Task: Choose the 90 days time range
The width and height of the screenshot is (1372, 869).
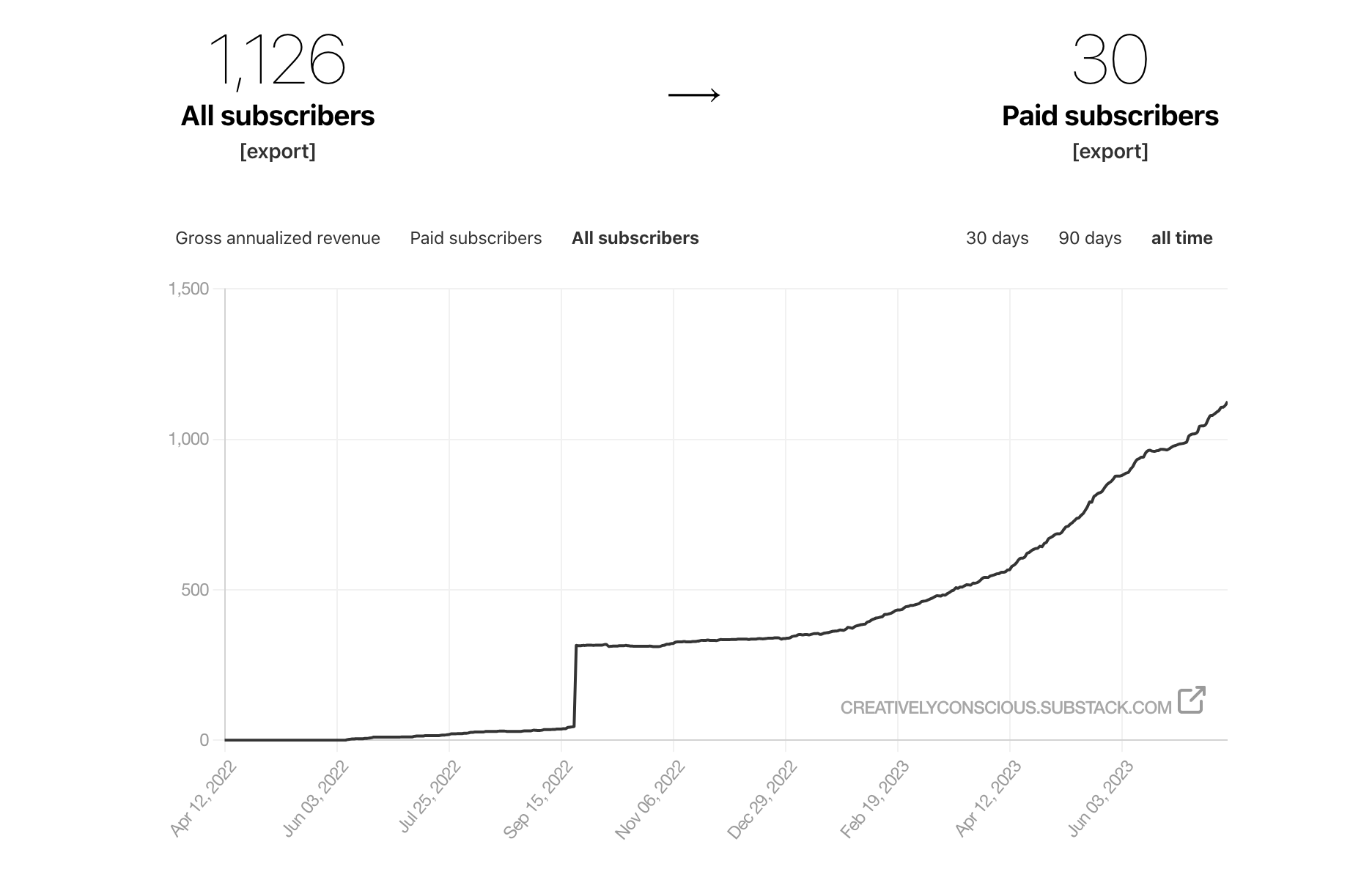Action: point(1090,238)
